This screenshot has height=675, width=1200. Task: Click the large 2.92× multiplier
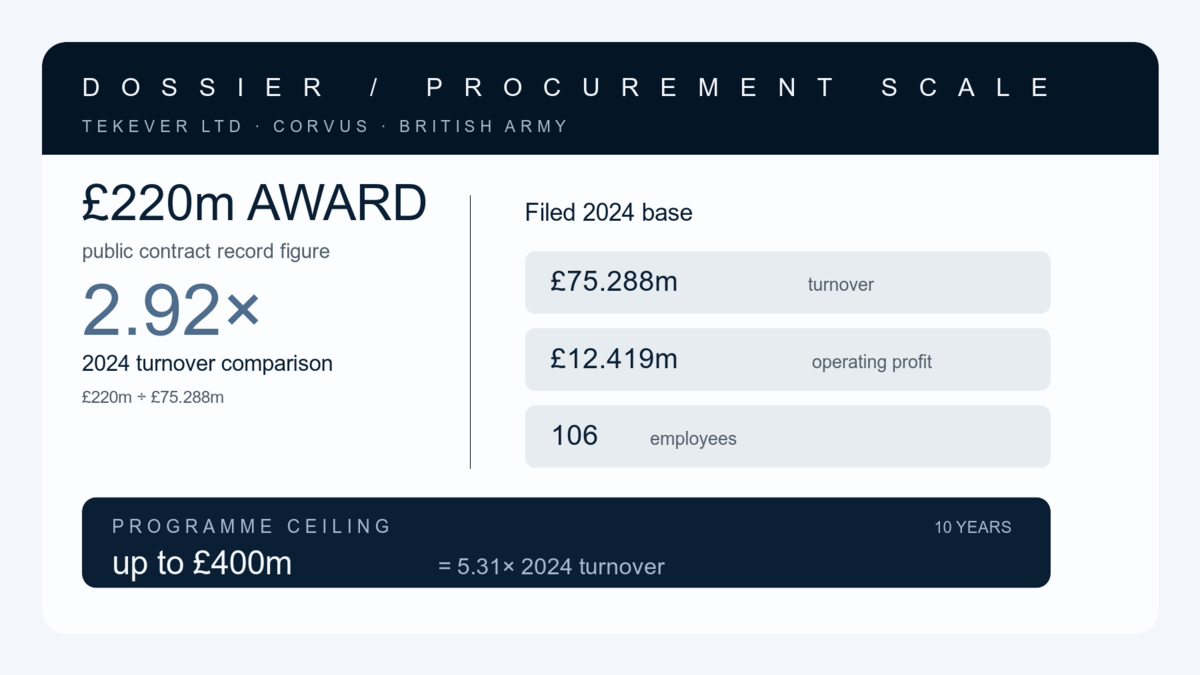[171, 309]
